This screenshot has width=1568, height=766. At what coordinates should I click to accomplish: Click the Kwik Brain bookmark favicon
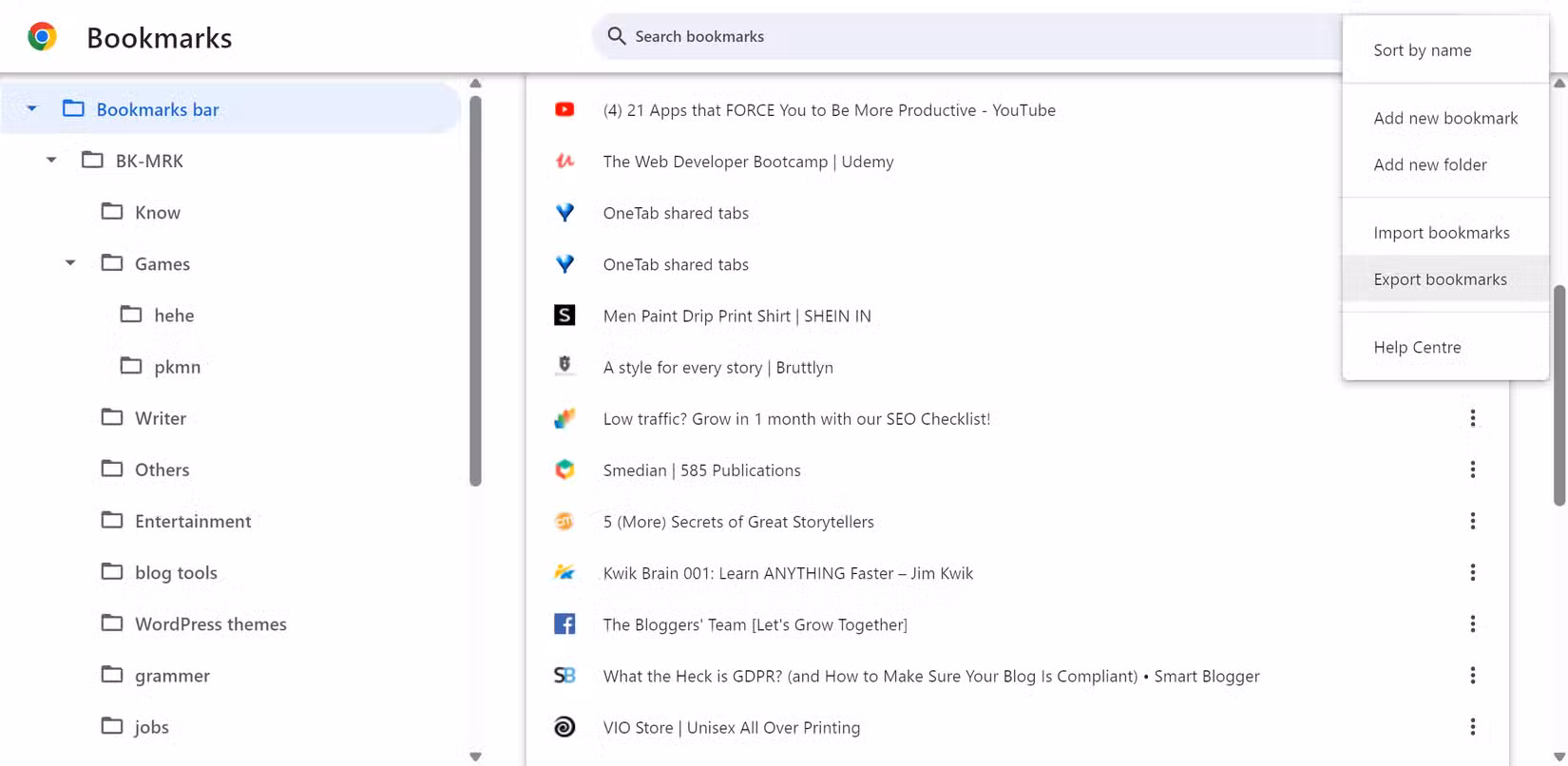564,572
